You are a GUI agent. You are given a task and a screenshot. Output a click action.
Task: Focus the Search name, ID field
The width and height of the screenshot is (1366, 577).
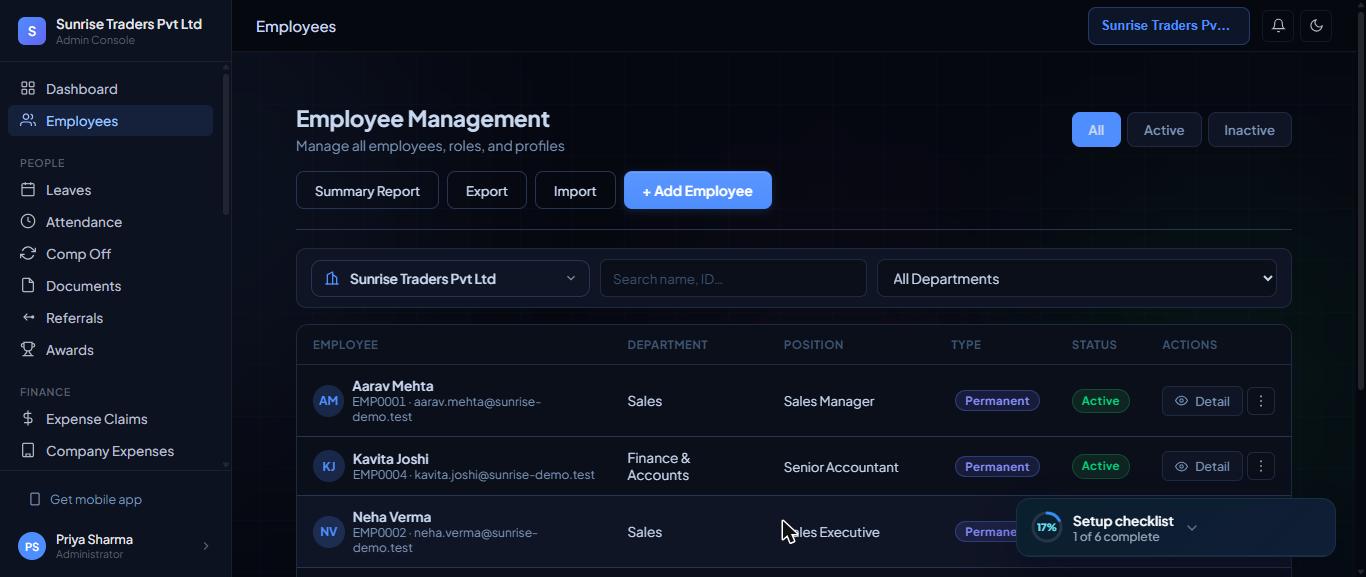pos(733,278)
